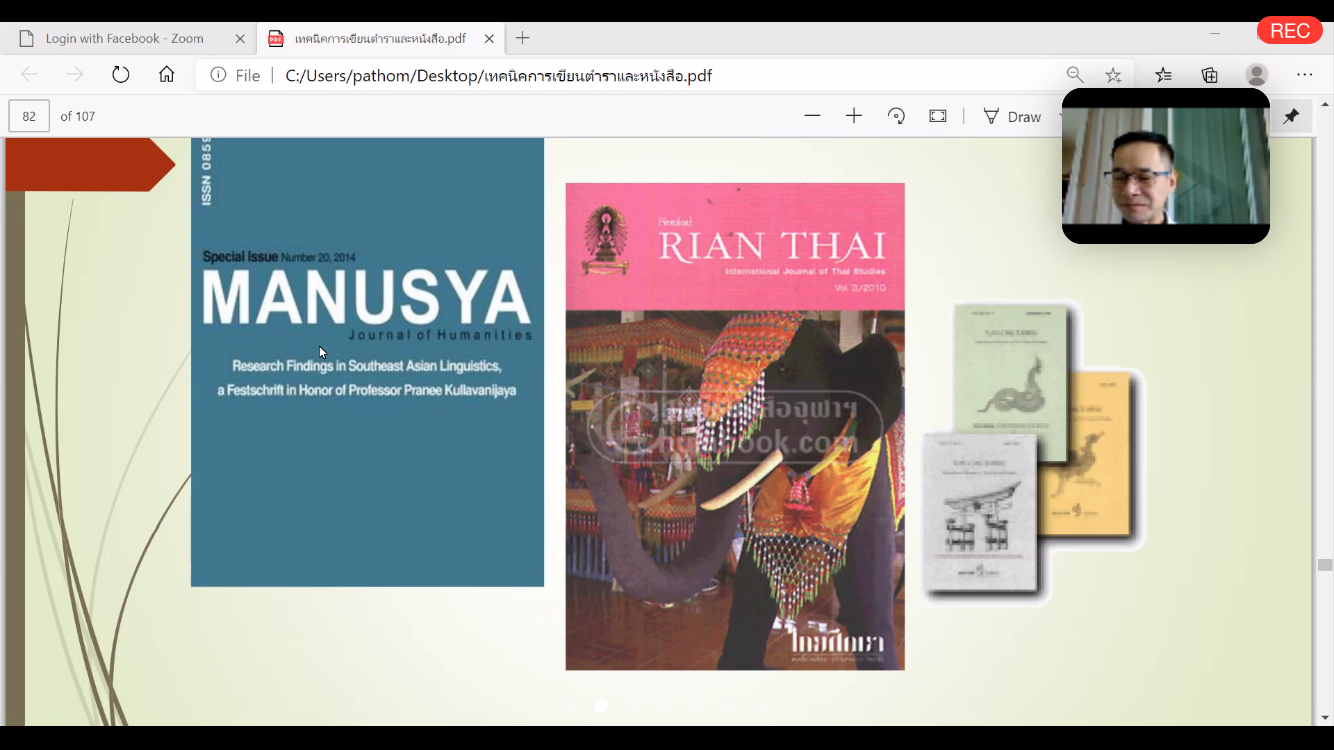
Task: Zoom in the PDF with plus button
Action: coord(854,116)
